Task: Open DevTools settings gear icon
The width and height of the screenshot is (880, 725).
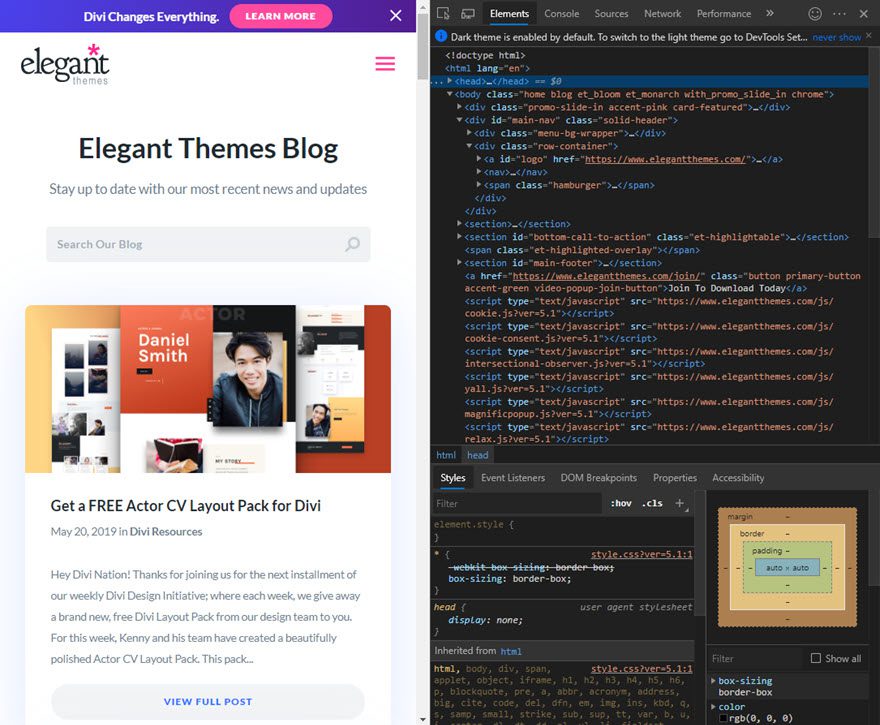Action: click(815, 13)
